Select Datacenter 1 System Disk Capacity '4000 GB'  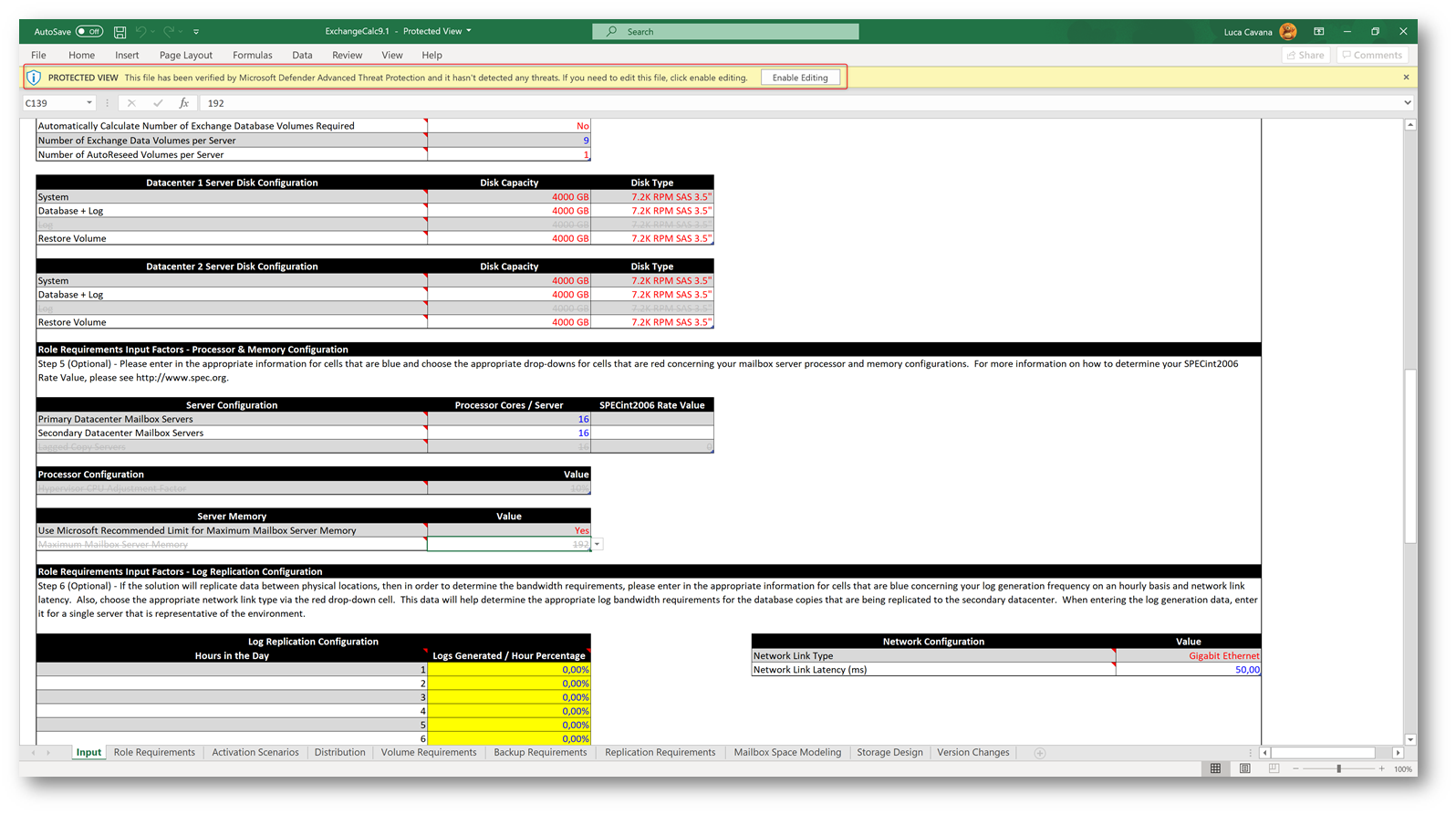(x=509, y=197)
